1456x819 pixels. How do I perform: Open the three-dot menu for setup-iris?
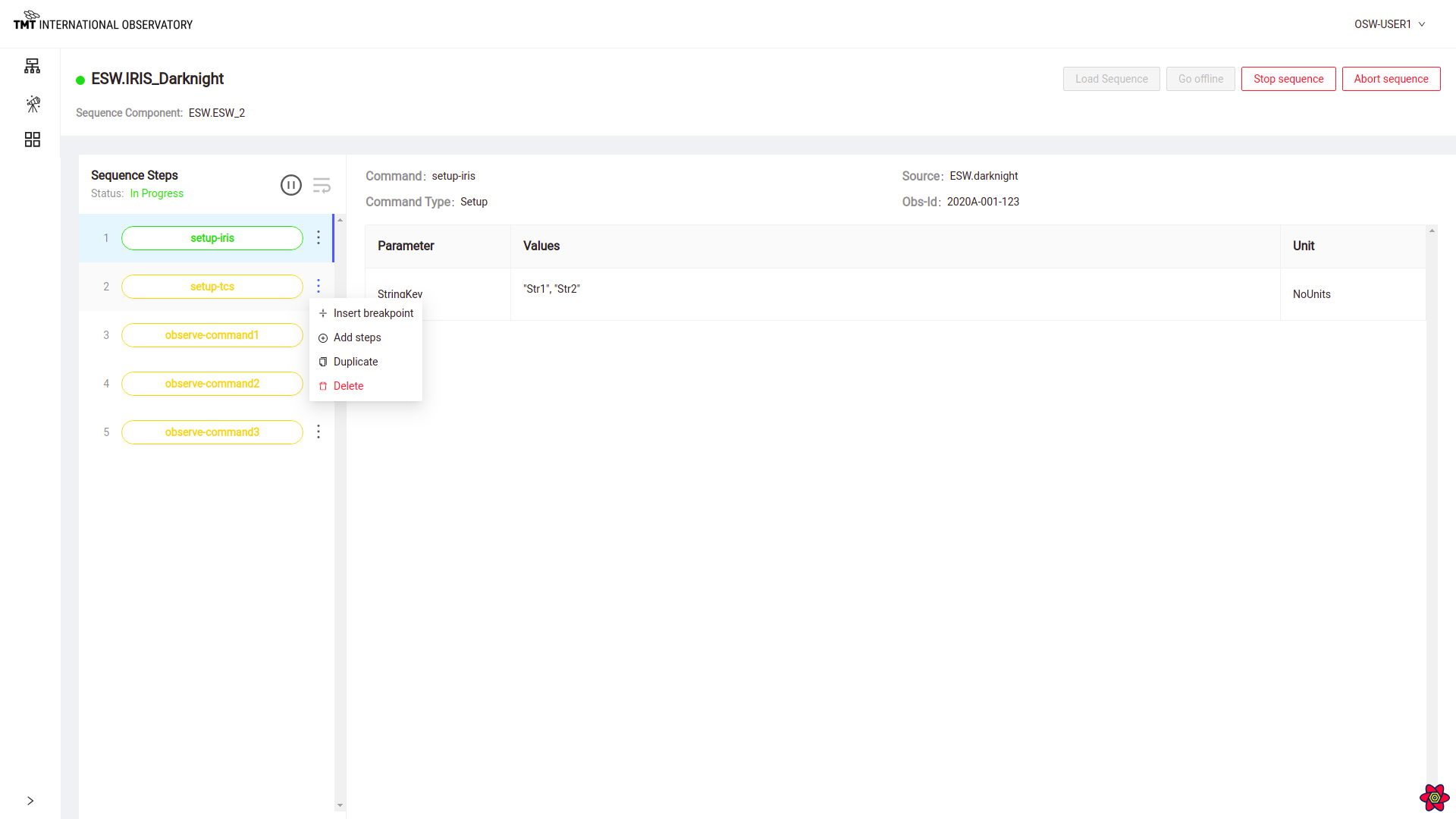tap(318, 238)
